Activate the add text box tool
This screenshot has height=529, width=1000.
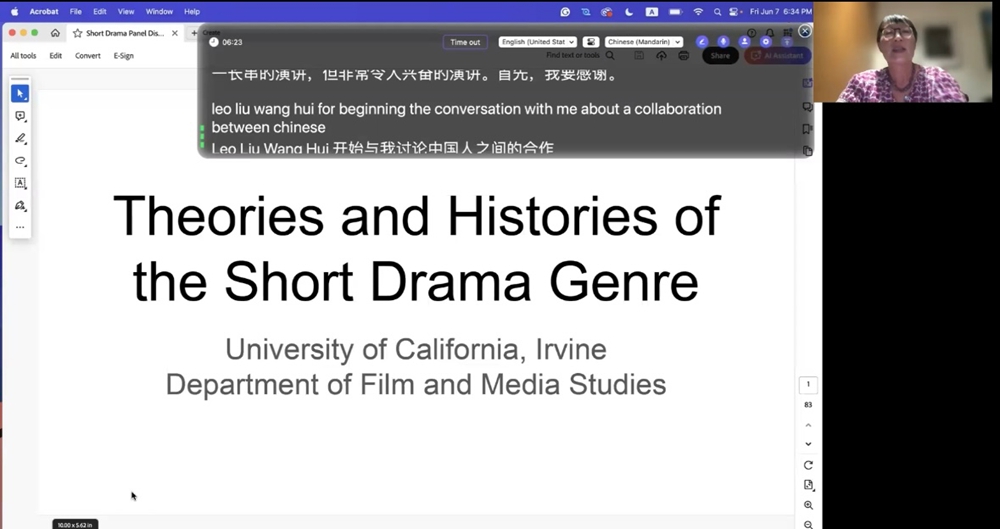click(x=20, y=184)
